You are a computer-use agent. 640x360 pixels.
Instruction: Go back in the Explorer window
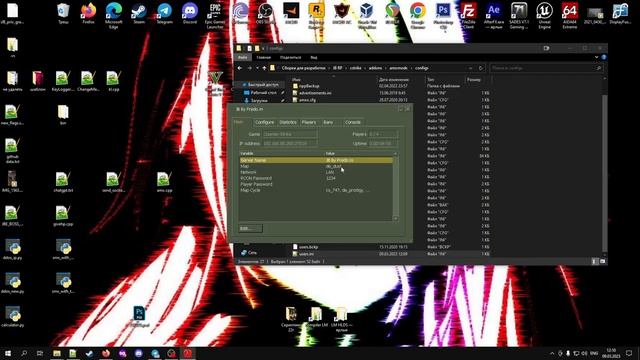tap(240, 68)
